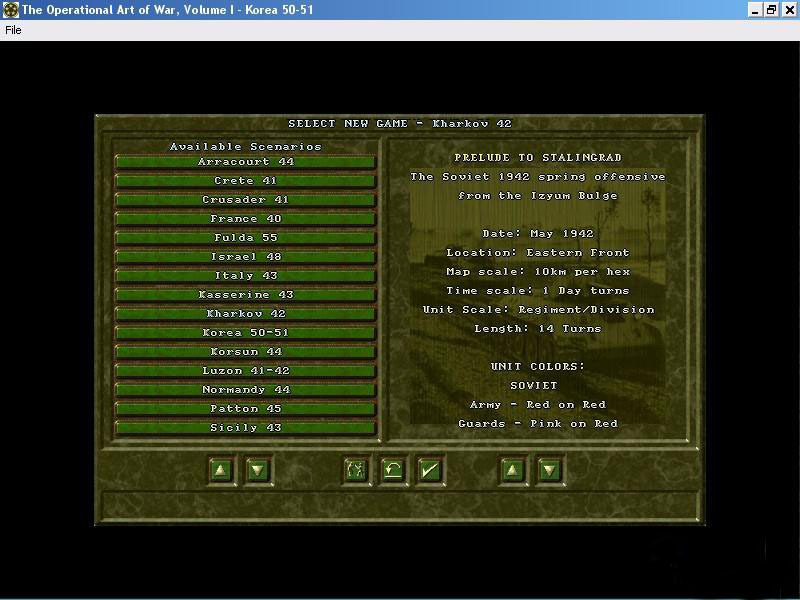The height and width of the screenshot is (600, 800).
Task: Select the France 40 scenario
Action: pyautogui.click(x=246, y=219)
